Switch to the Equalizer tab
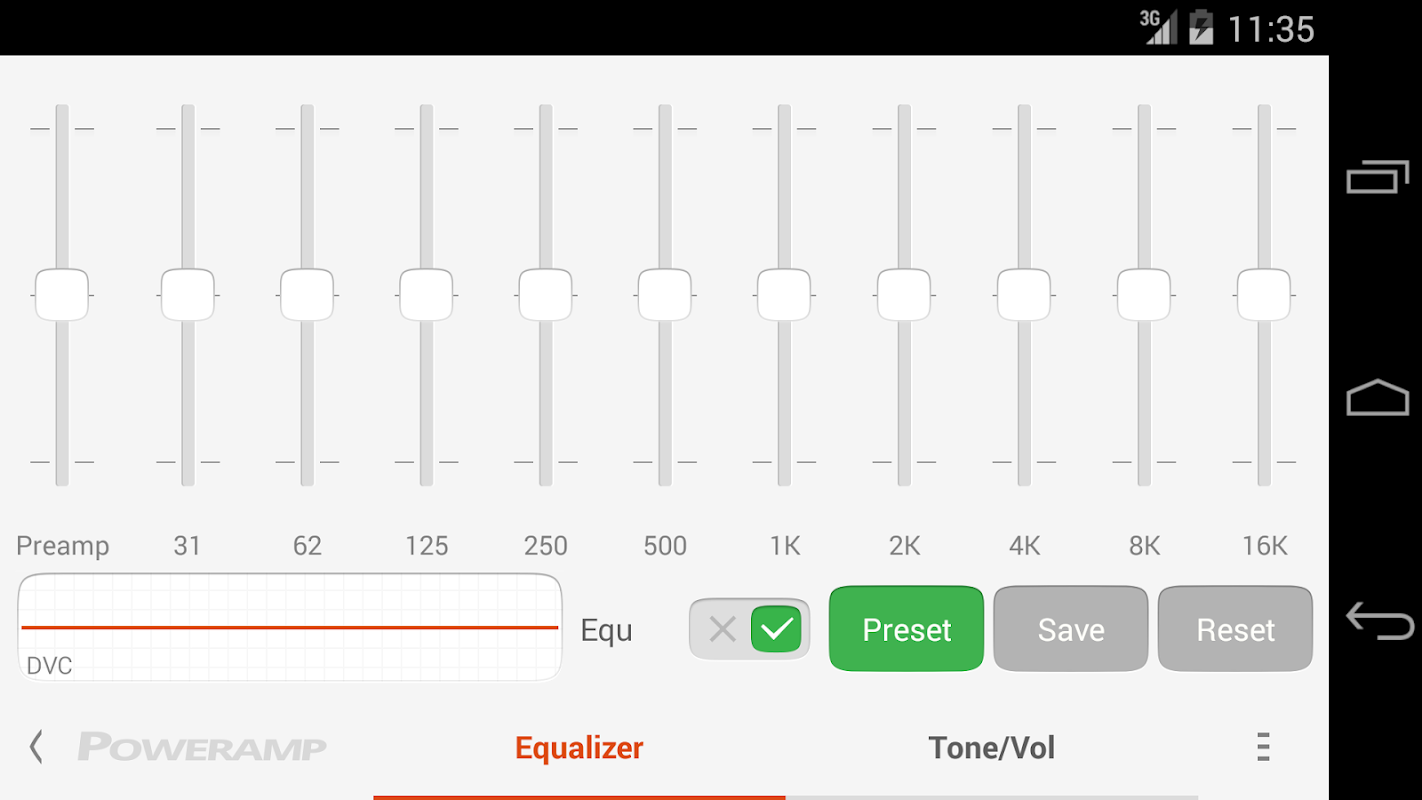Viewport: 1422px width, 800px height. coord(579,748)
